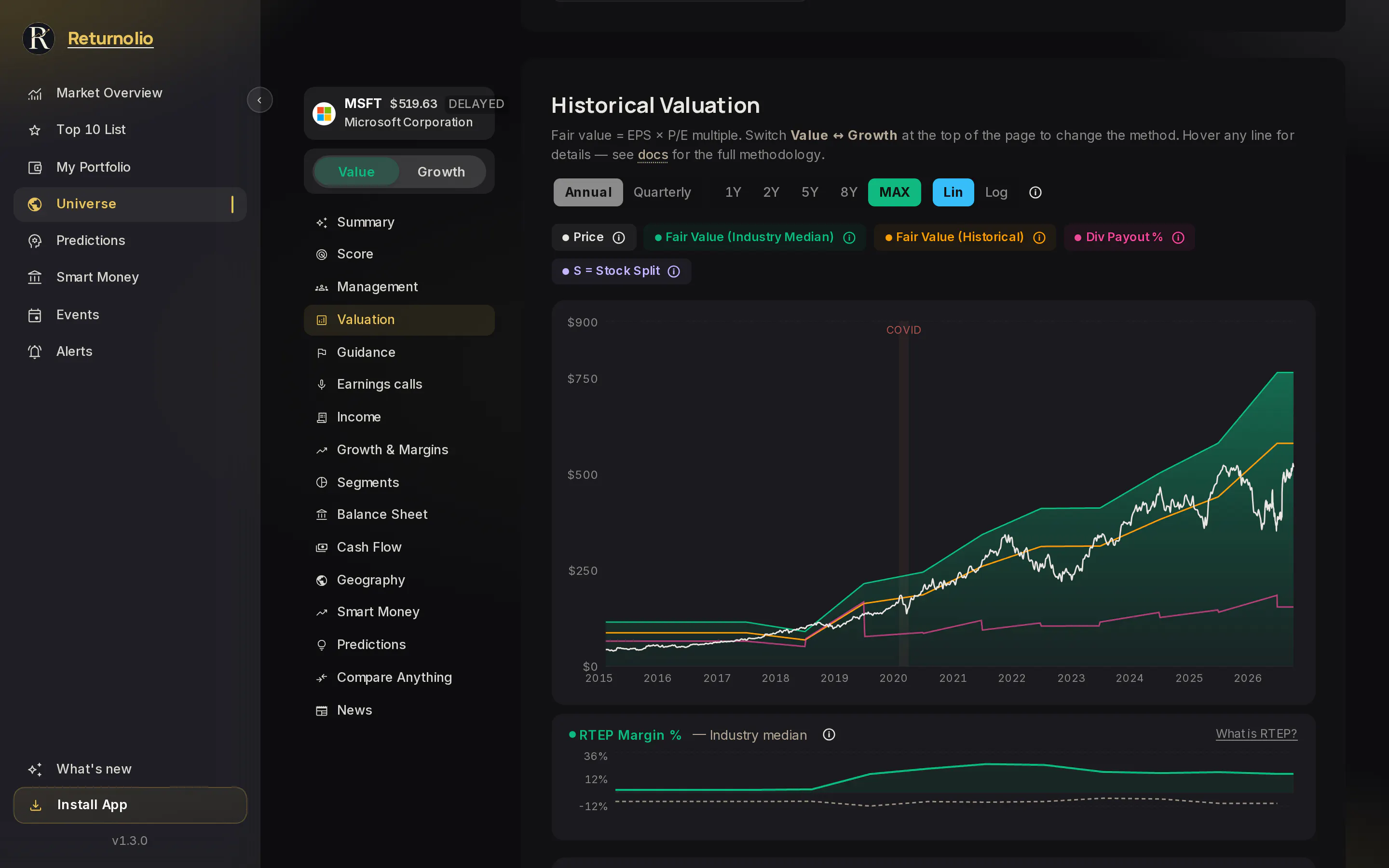Open info icon for Fair Value (Historical)
This screenshot has width=1389, height=868.
[1039, 237]
